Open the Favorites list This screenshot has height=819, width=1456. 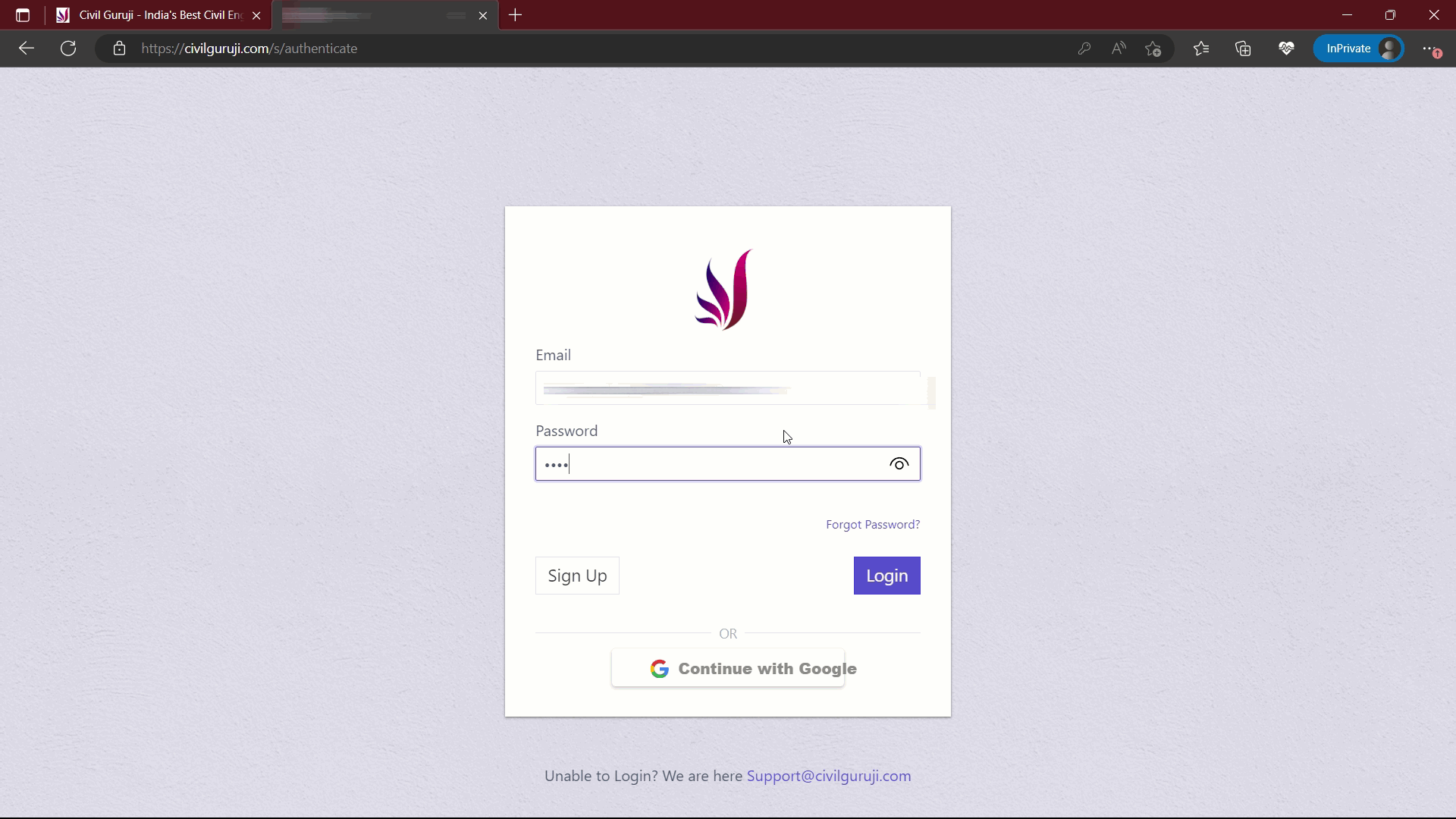[1201, 49]
